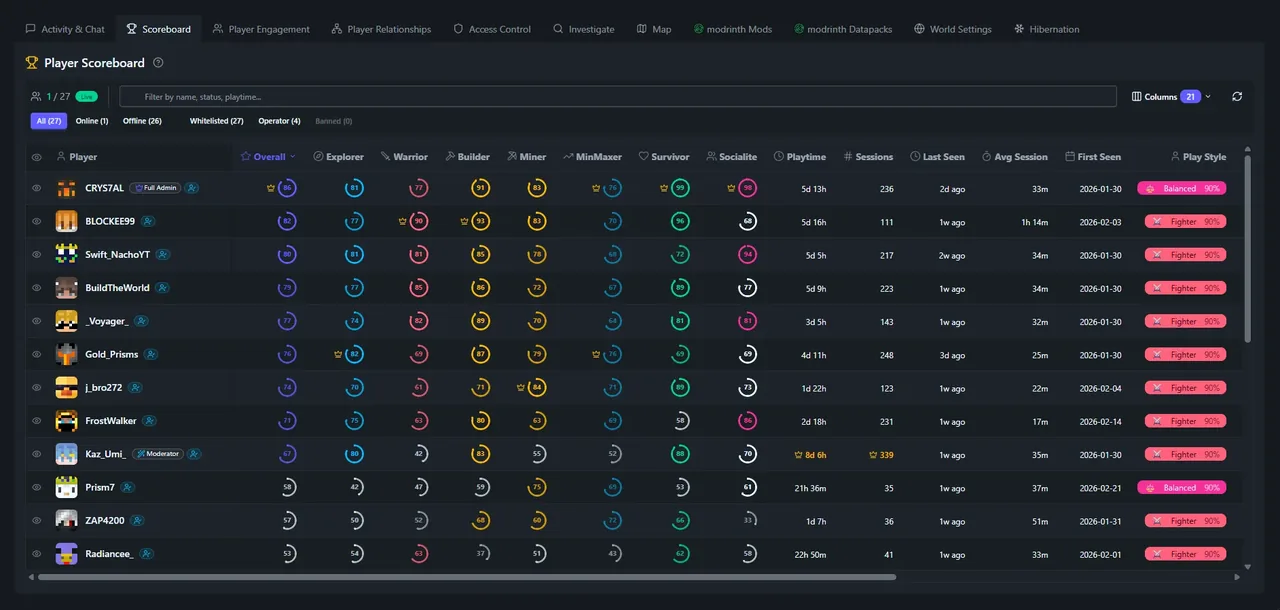Viewport: 1280px width, 610px height.
Task: Open the World Settings tab
Action: [952, 29]
